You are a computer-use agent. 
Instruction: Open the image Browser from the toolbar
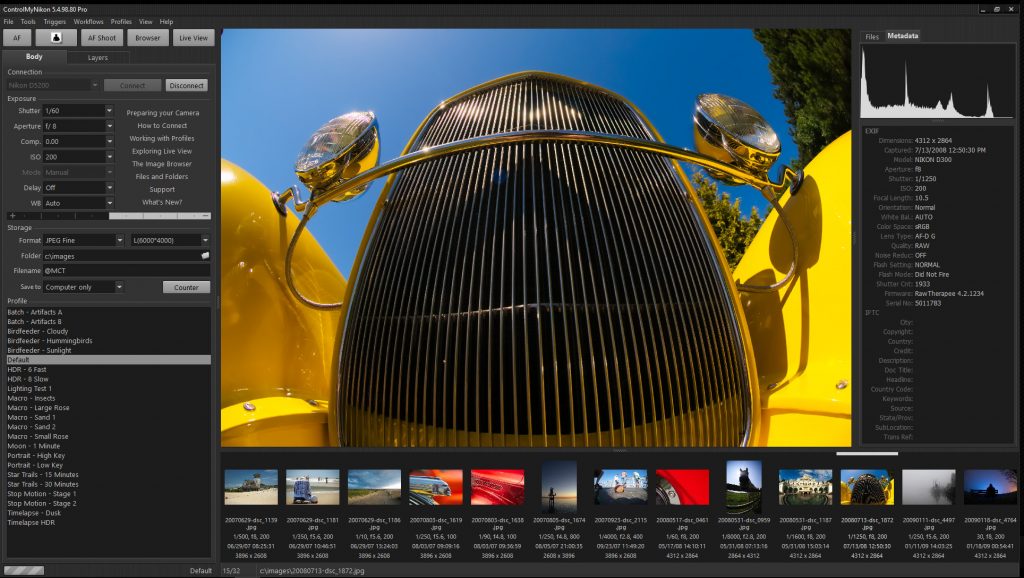click(x=147, y=37)
